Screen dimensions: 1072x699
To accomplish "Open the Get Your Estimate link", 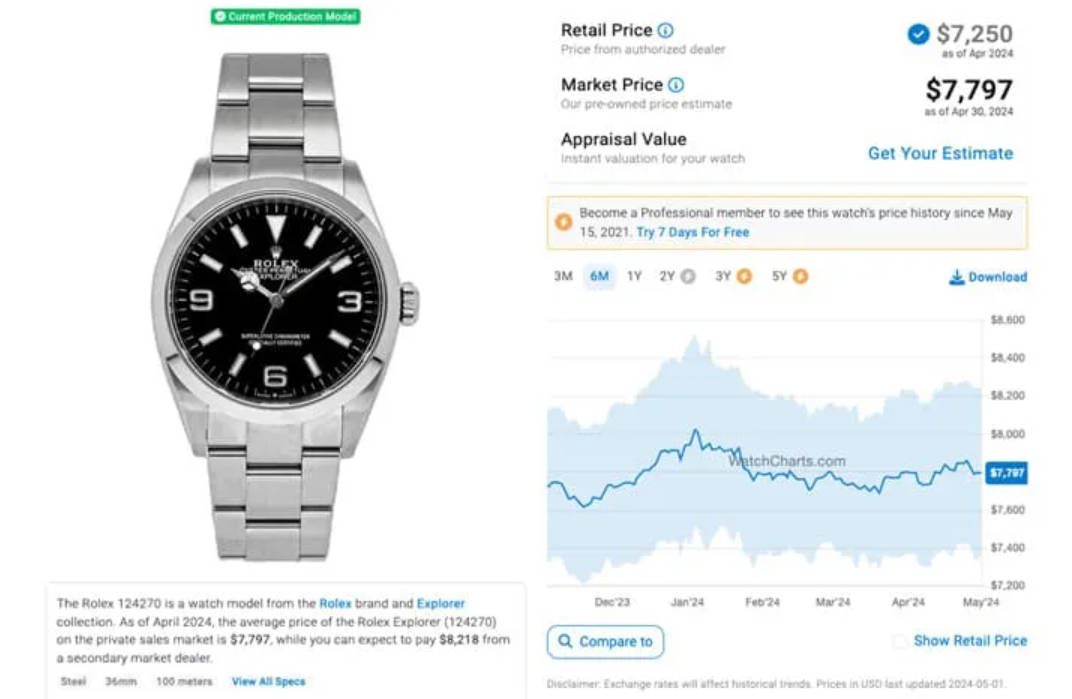I will [941, 153].
